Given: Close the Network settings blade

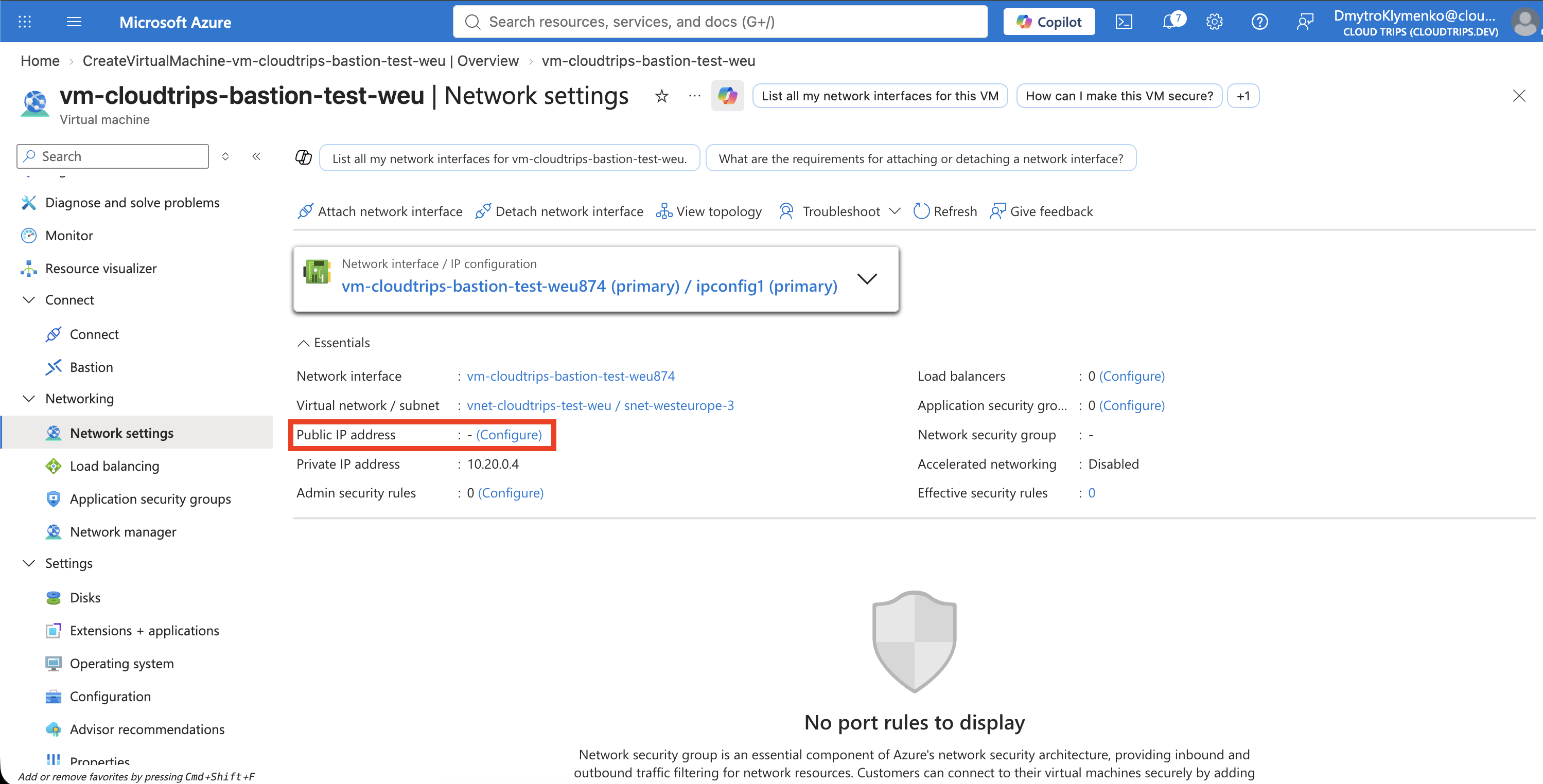Looking at the screenshot, I should (x=1518, y=96).
